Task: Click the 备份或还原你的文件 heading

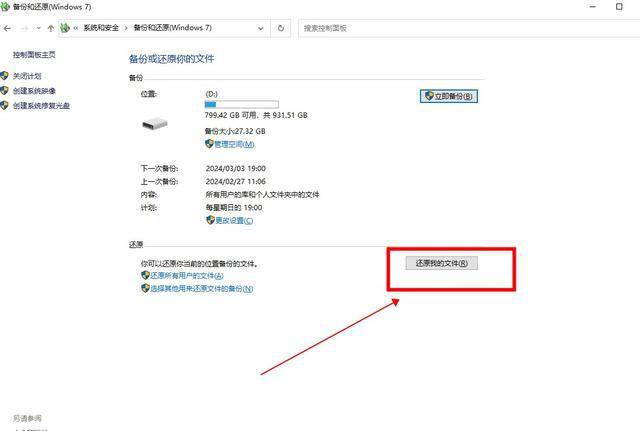Action: 171,59
